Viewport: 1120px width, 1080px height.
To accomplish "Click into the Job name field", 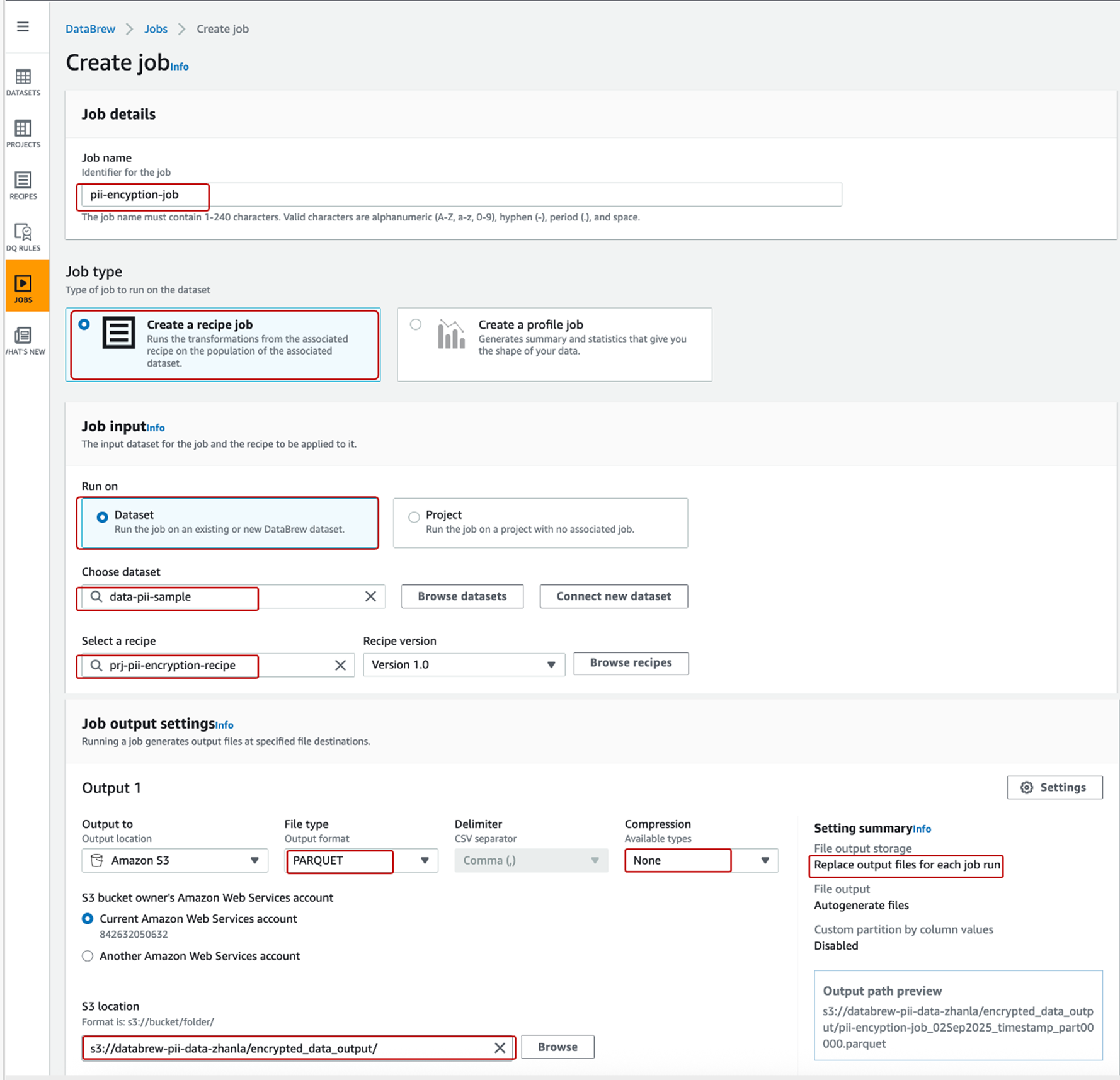I will [461, 195].
